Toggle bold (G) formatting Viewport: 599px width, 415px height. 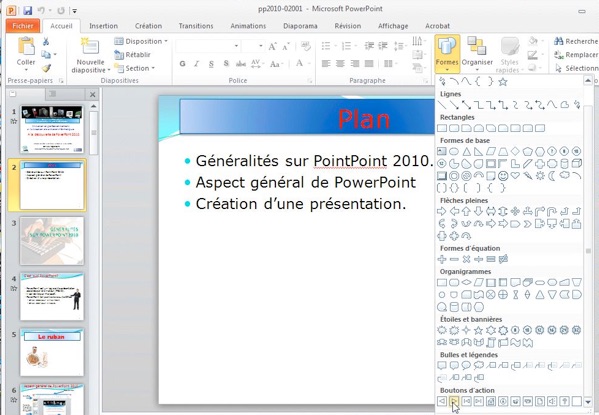pyautogui.click(x=183, y=64)
